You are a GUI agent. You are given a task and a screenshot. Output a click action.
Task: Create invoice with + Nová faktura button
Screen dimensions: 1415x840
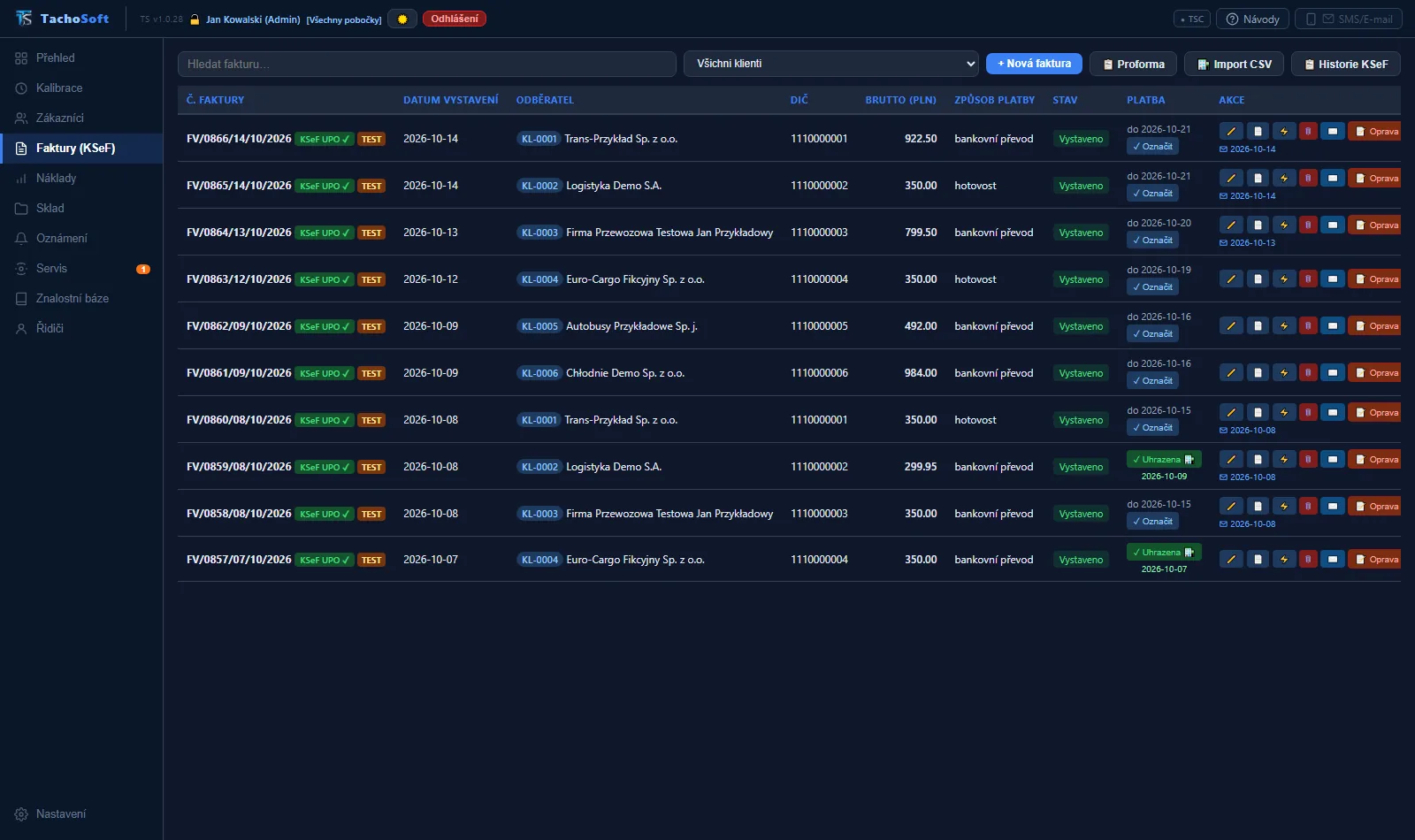(1034, 64)
